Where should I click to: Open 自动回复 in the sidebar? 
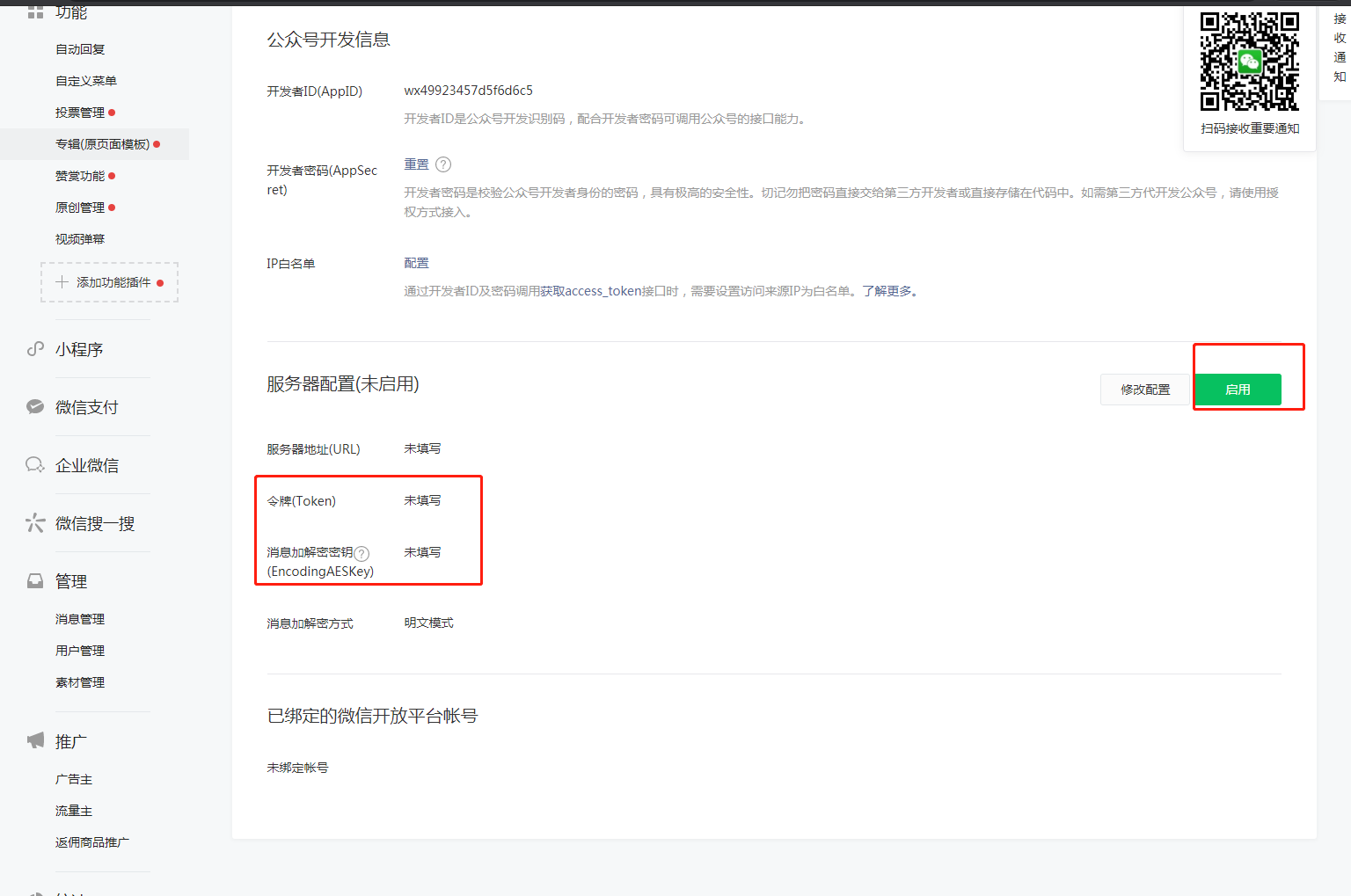[80, 49]
